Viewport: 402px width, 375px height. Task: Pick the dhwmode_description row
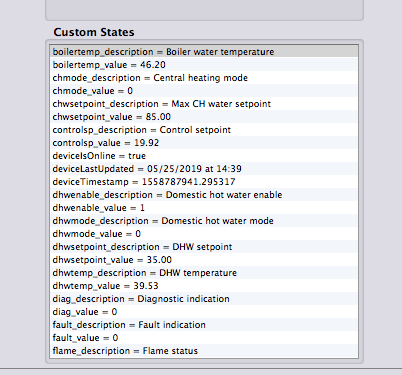click(x=204, y=221)
